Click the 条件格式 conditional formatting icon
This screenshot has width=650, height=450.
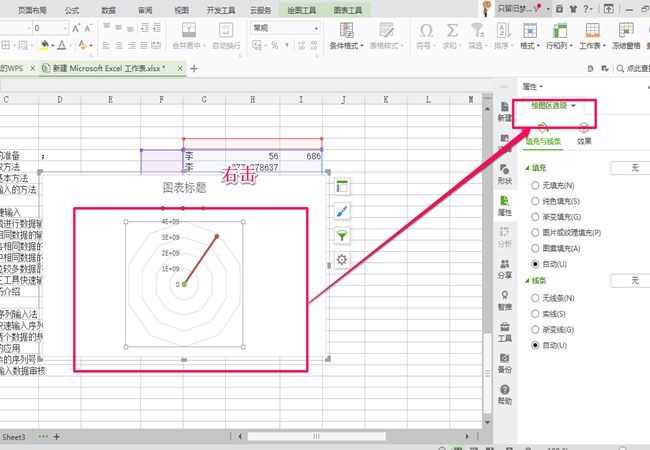[x=346, y=30]
